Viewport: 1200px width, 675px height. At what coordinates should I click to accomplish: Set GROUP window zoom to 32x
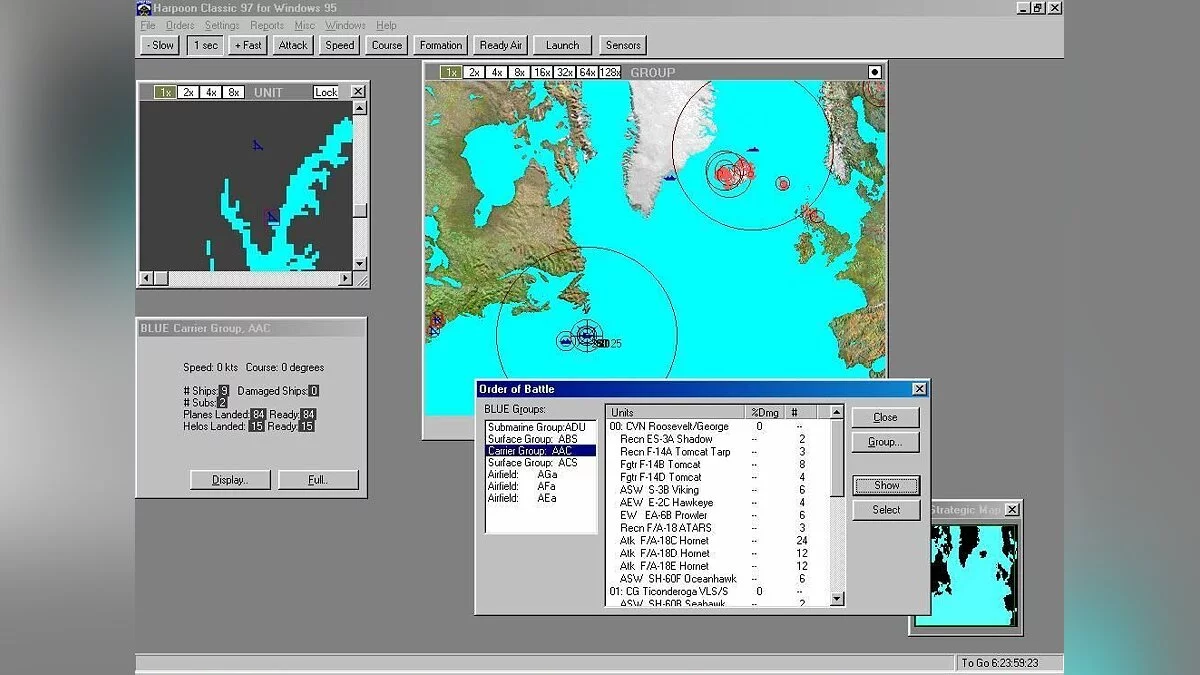565,72
